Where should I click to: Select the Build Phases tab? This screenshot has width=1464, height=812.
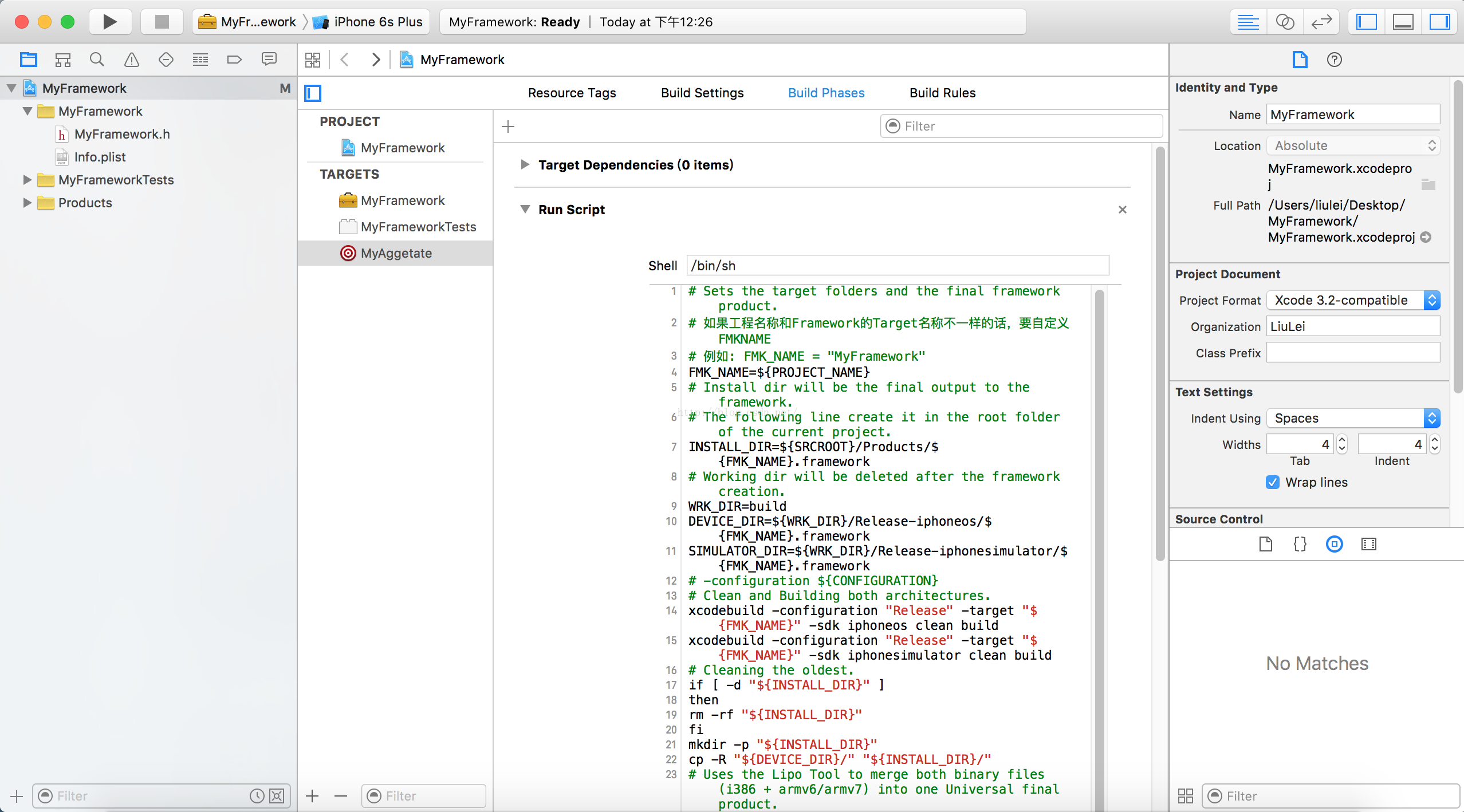[x=826, y=93]
